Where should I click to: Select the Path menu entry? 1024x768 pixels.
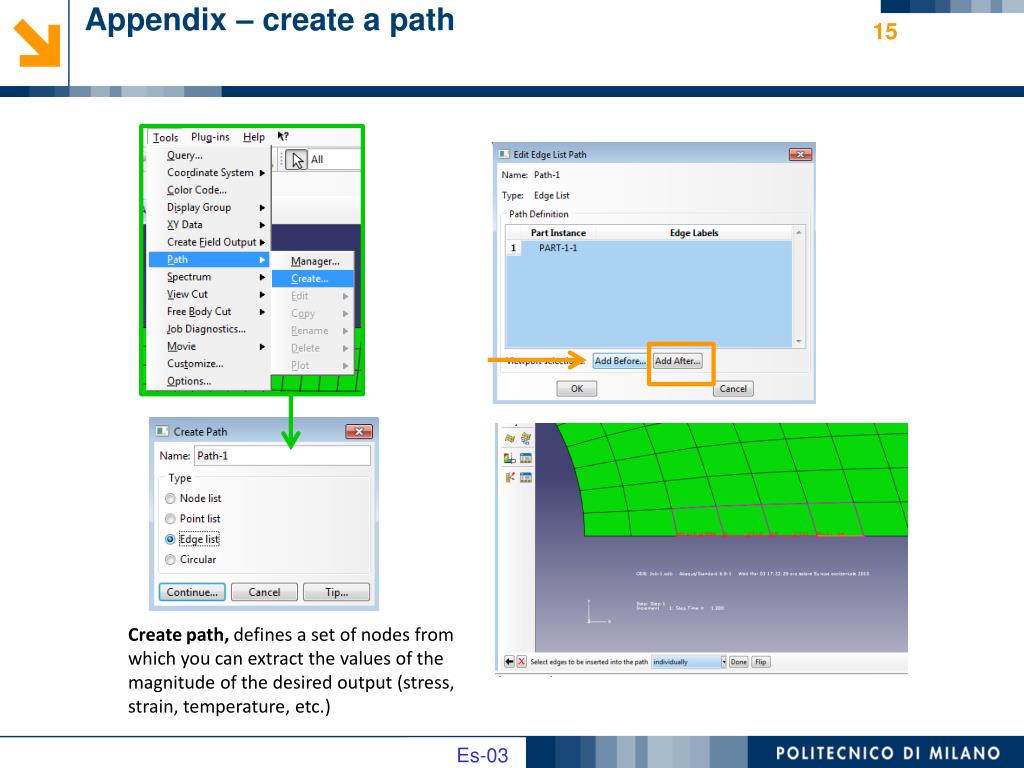click(209, 259)
